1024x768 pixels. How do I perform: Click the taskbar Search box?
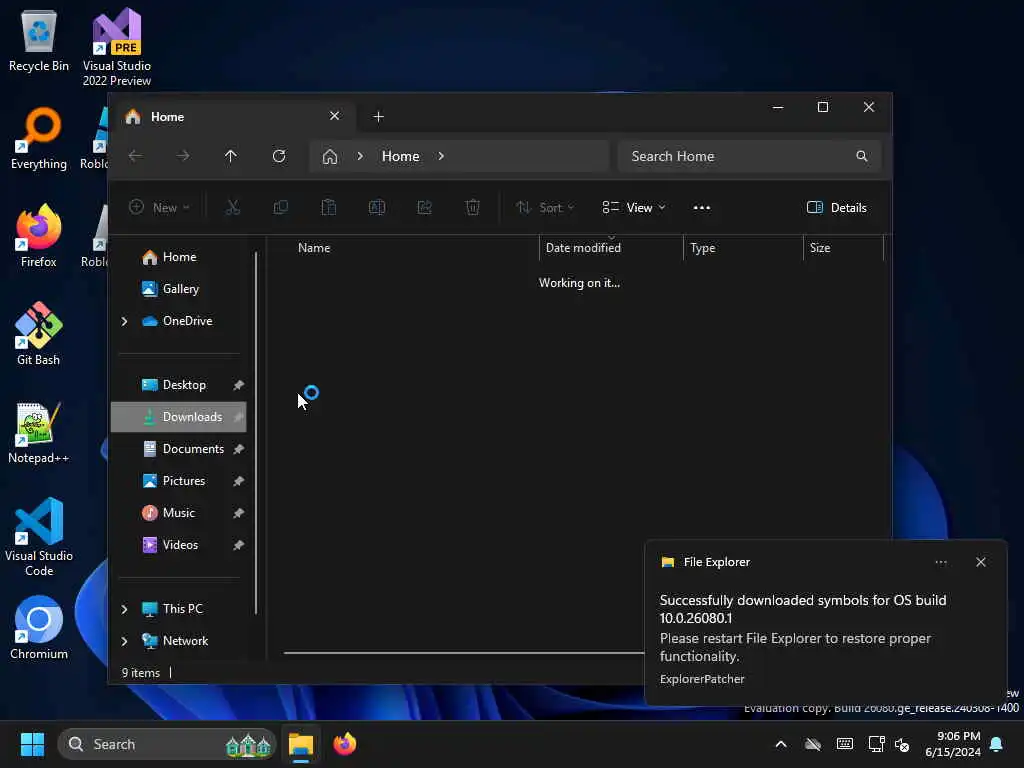pyautogui.click(x=167, y=744)
